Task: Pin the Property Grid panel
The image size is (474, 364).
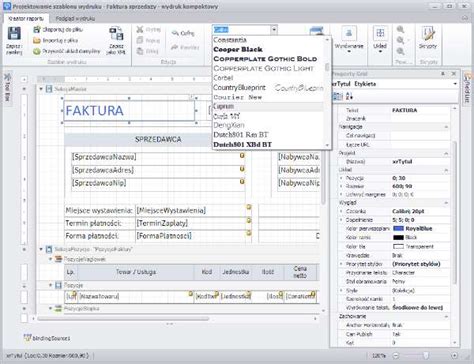Action: click(x=443, y=74)
